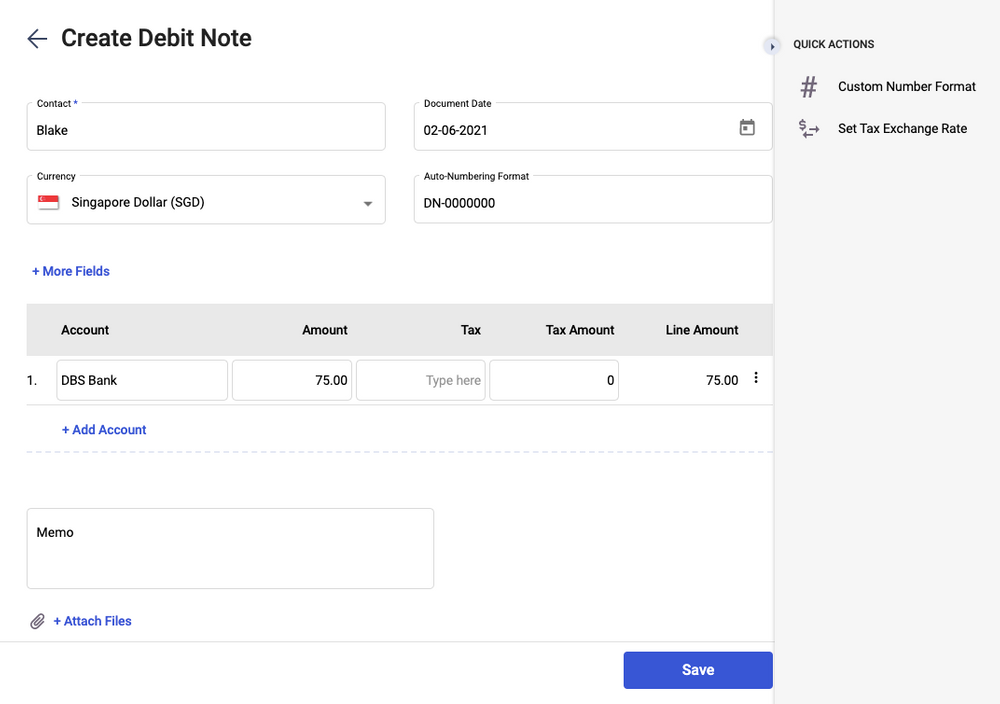Select Custom Number Format from Quick Actions
The width and height of the screenshot is (1000, 704).
(x=906, y=86)
